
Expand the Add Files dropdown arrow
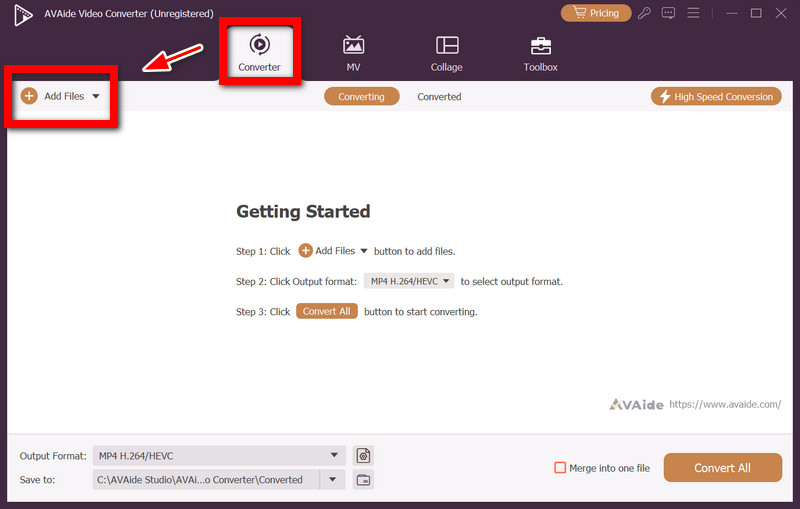tap(96, 96)
